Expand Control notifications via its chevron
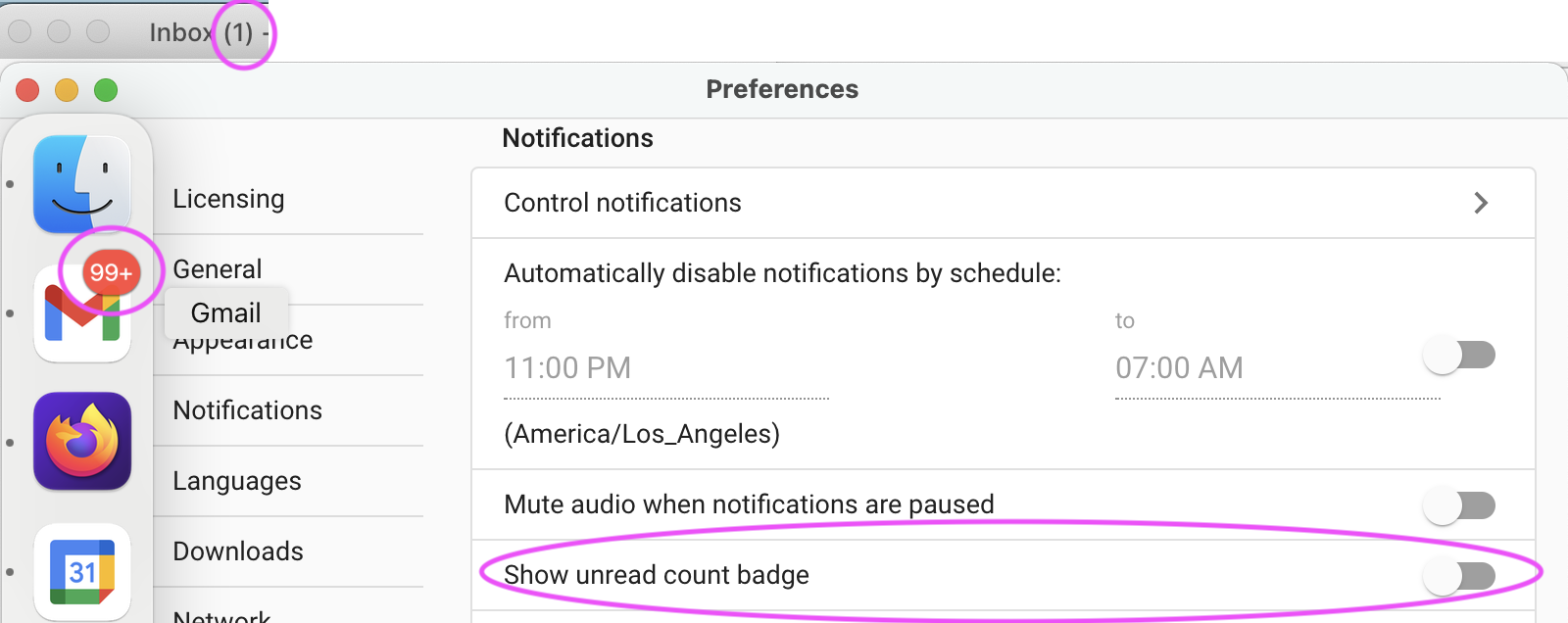 coord(1481,203)
